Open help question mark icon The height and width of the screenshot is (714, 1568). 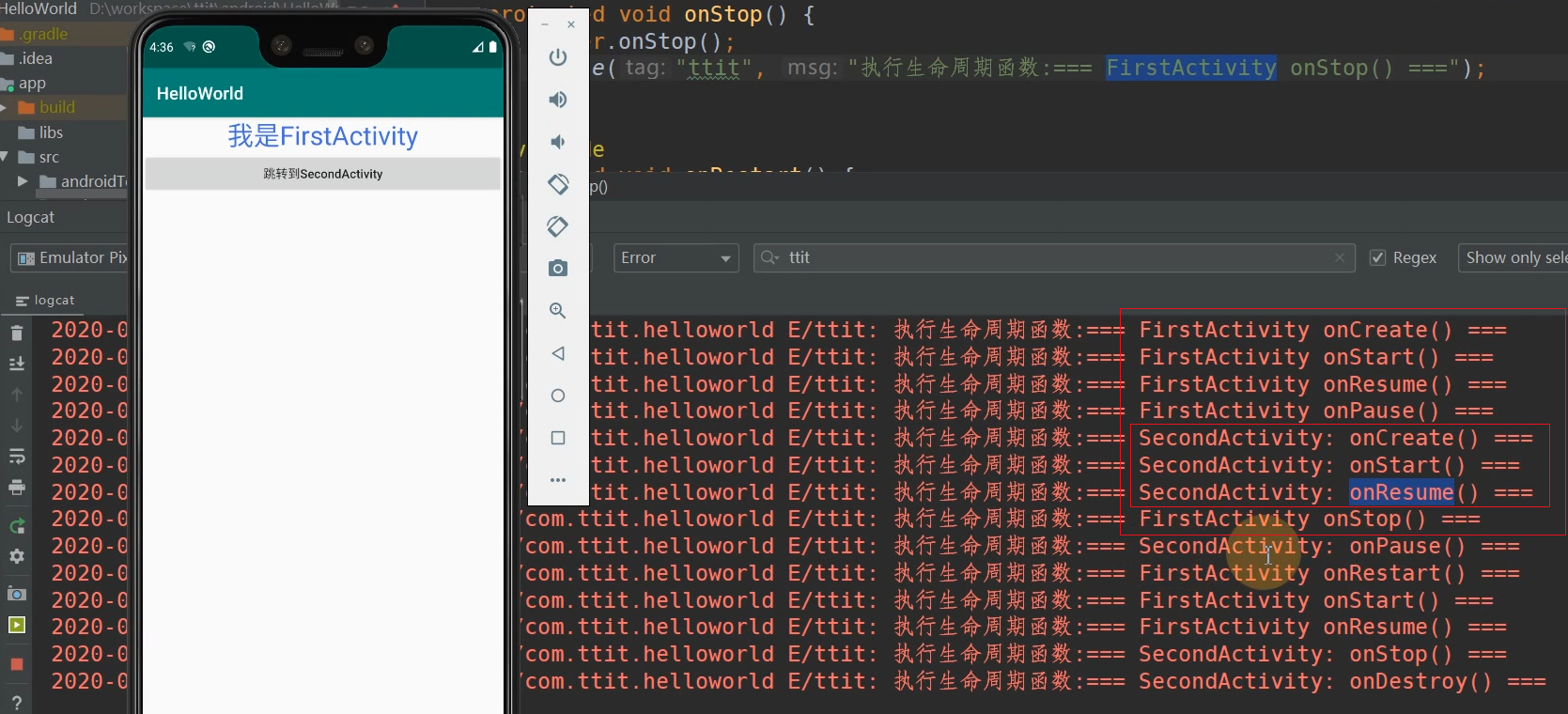[16, 703]
